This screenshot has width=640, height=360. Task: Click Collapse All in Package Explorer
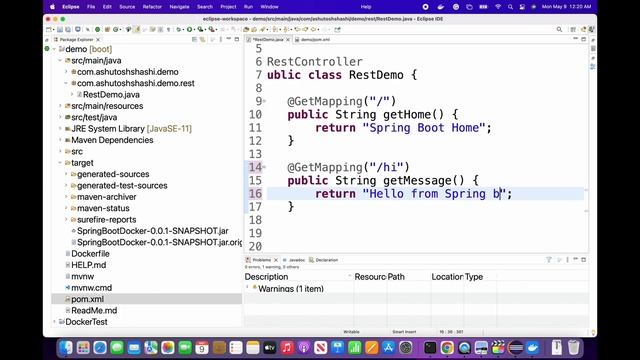tap(195, 39)
